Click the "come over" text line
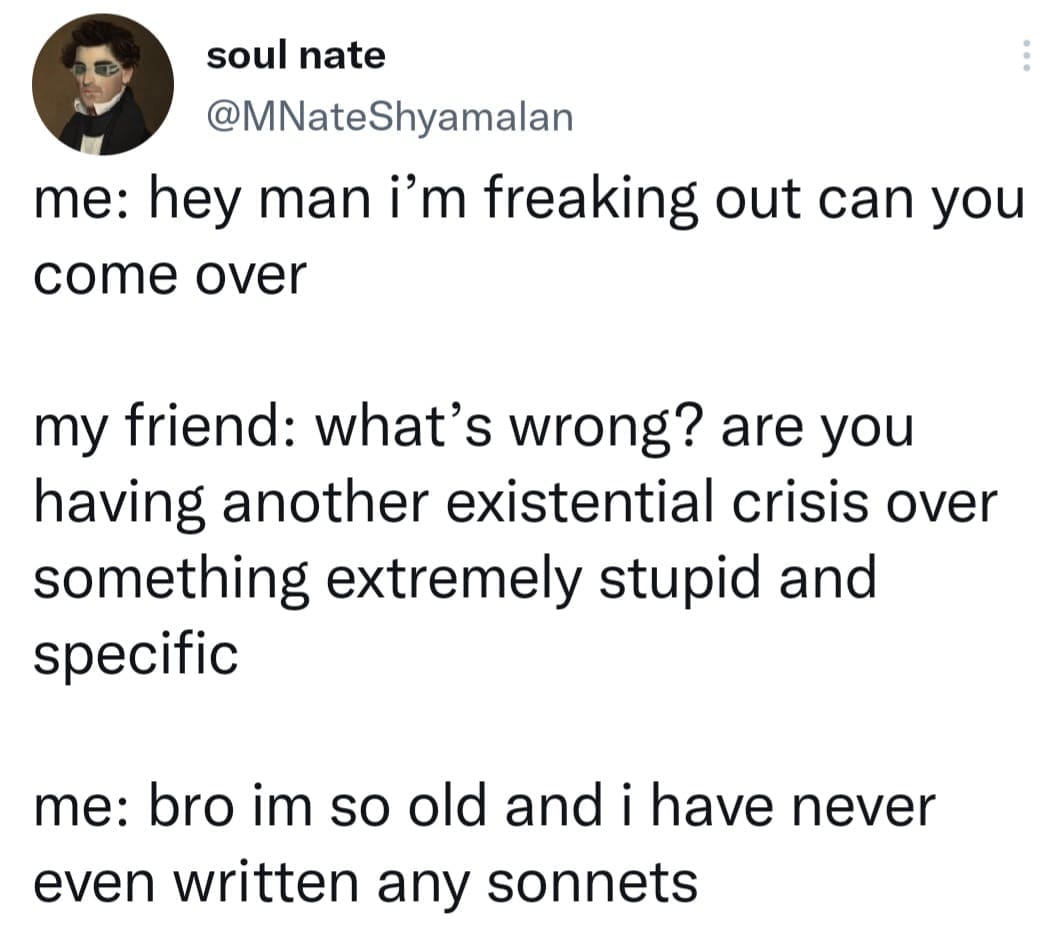The height and width of the screenshot is (935, 1063). 167,274
